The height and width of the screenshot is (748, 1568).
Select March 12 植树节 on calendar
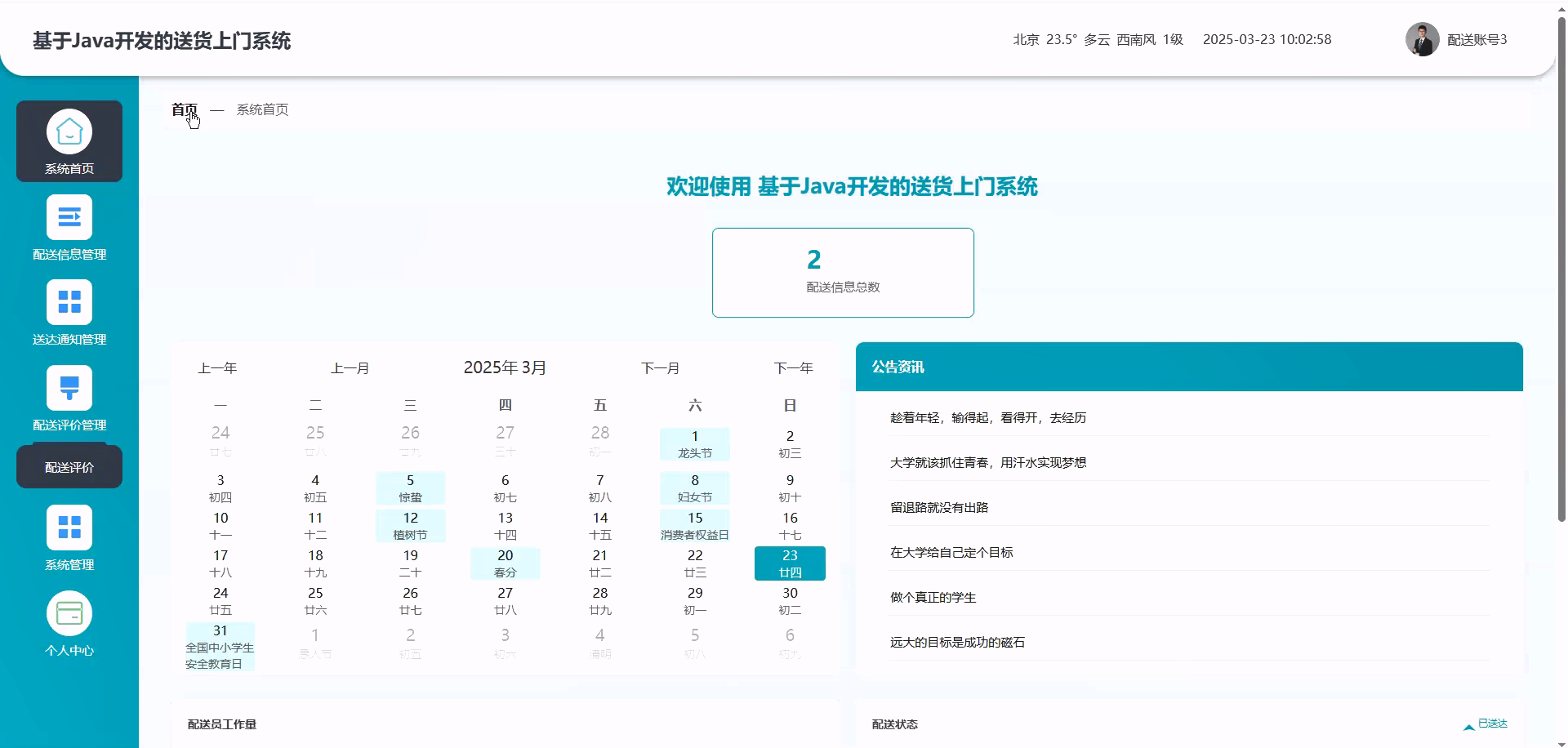pyautogui.click(x=410, y=526)
